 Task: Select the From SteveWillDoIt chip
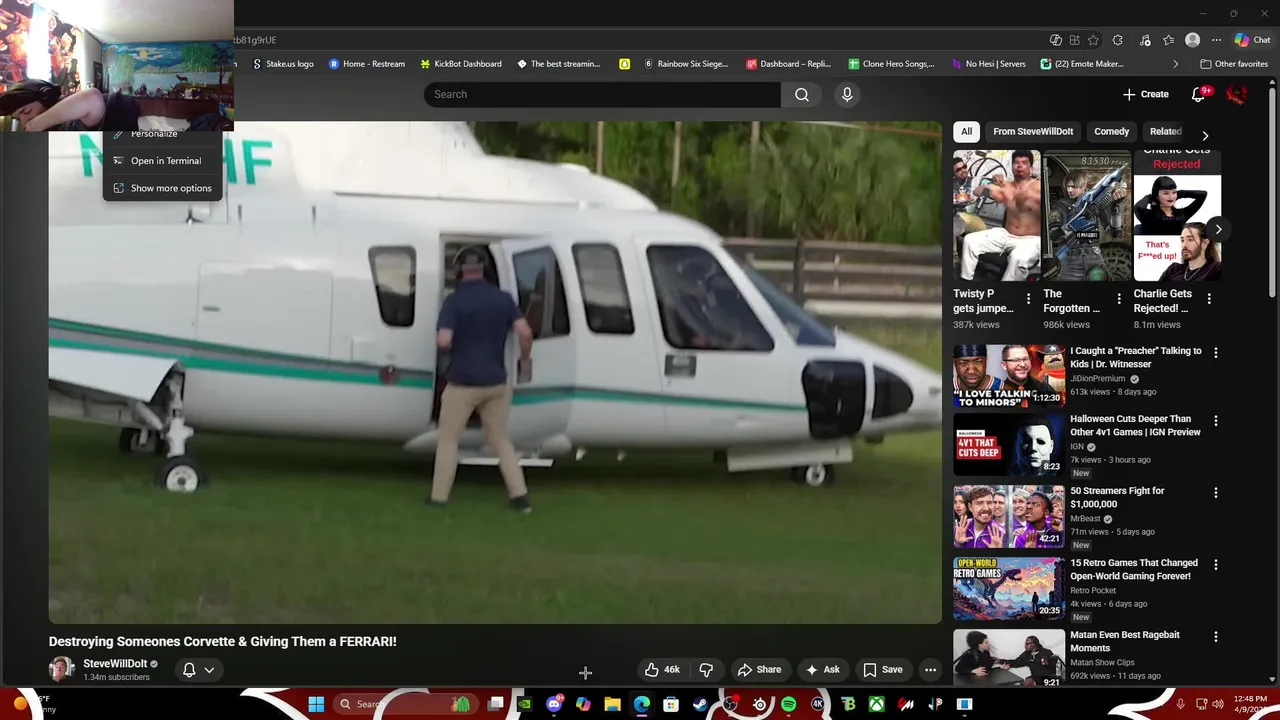pos(1033,132)
